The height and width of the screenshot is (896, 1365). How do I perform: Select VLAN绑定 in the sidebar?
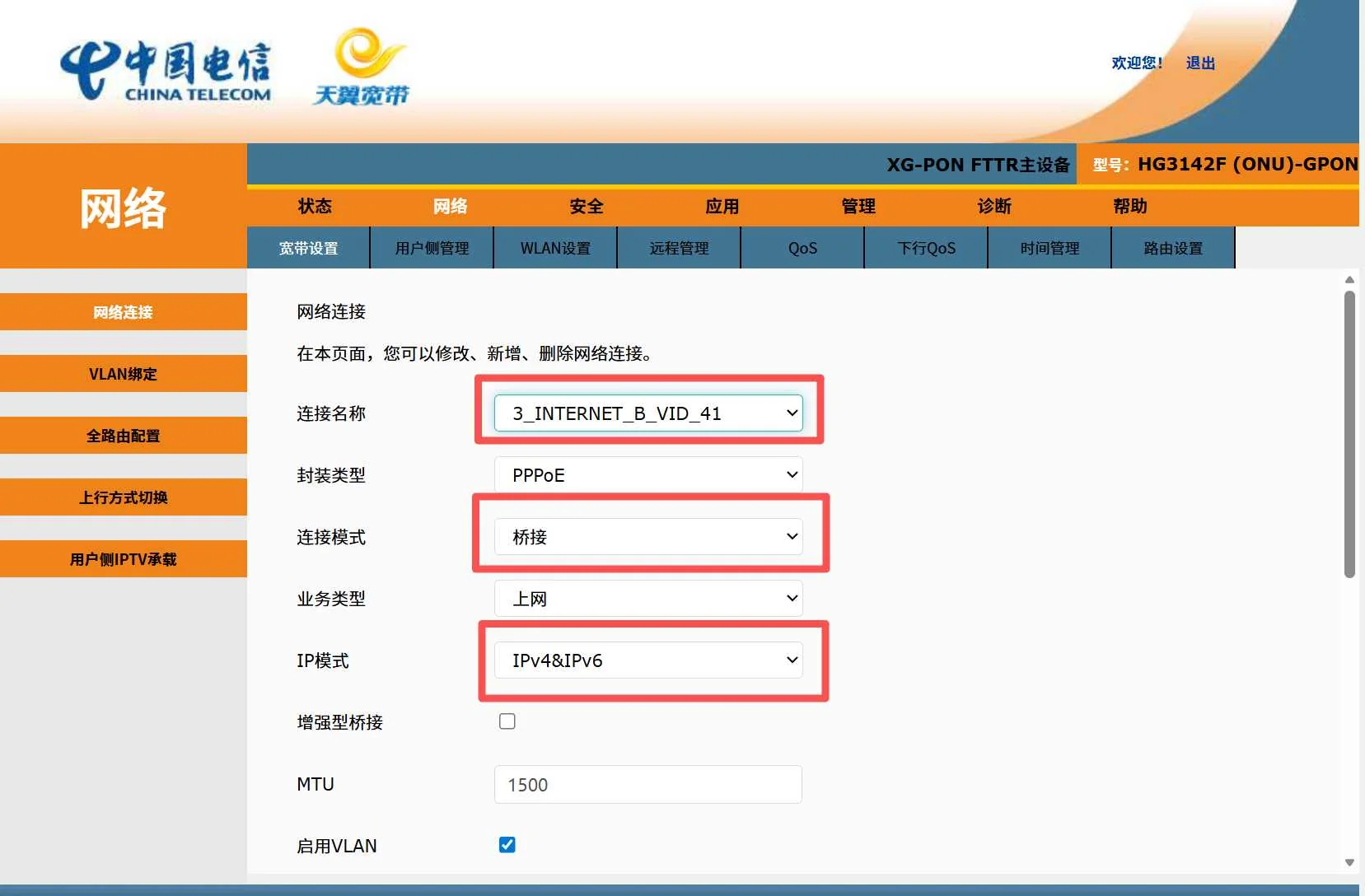[x=123, y=373]
